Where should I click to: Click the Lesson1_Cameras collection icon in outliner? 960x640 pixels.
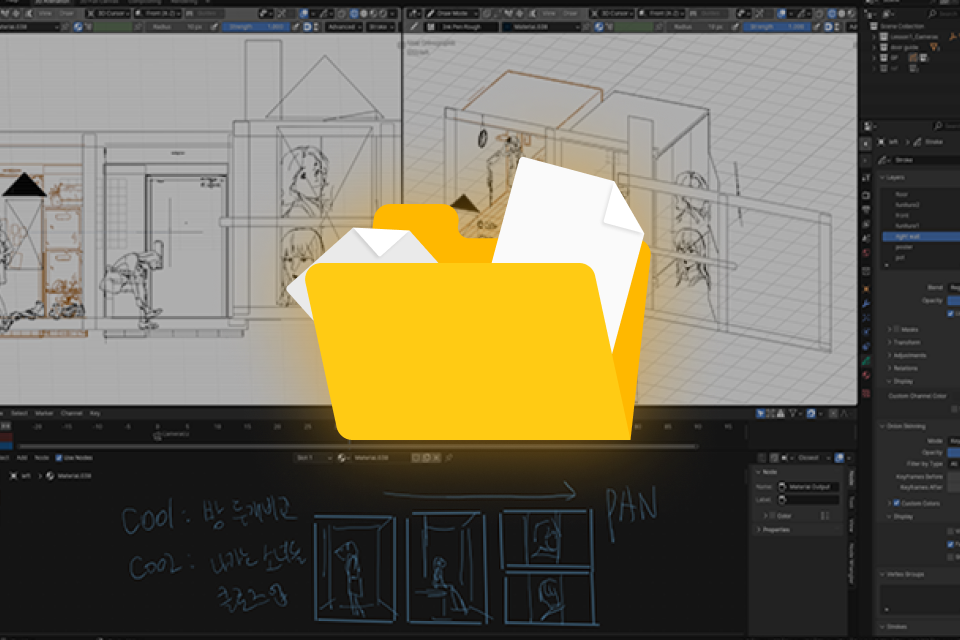(883, 37)
